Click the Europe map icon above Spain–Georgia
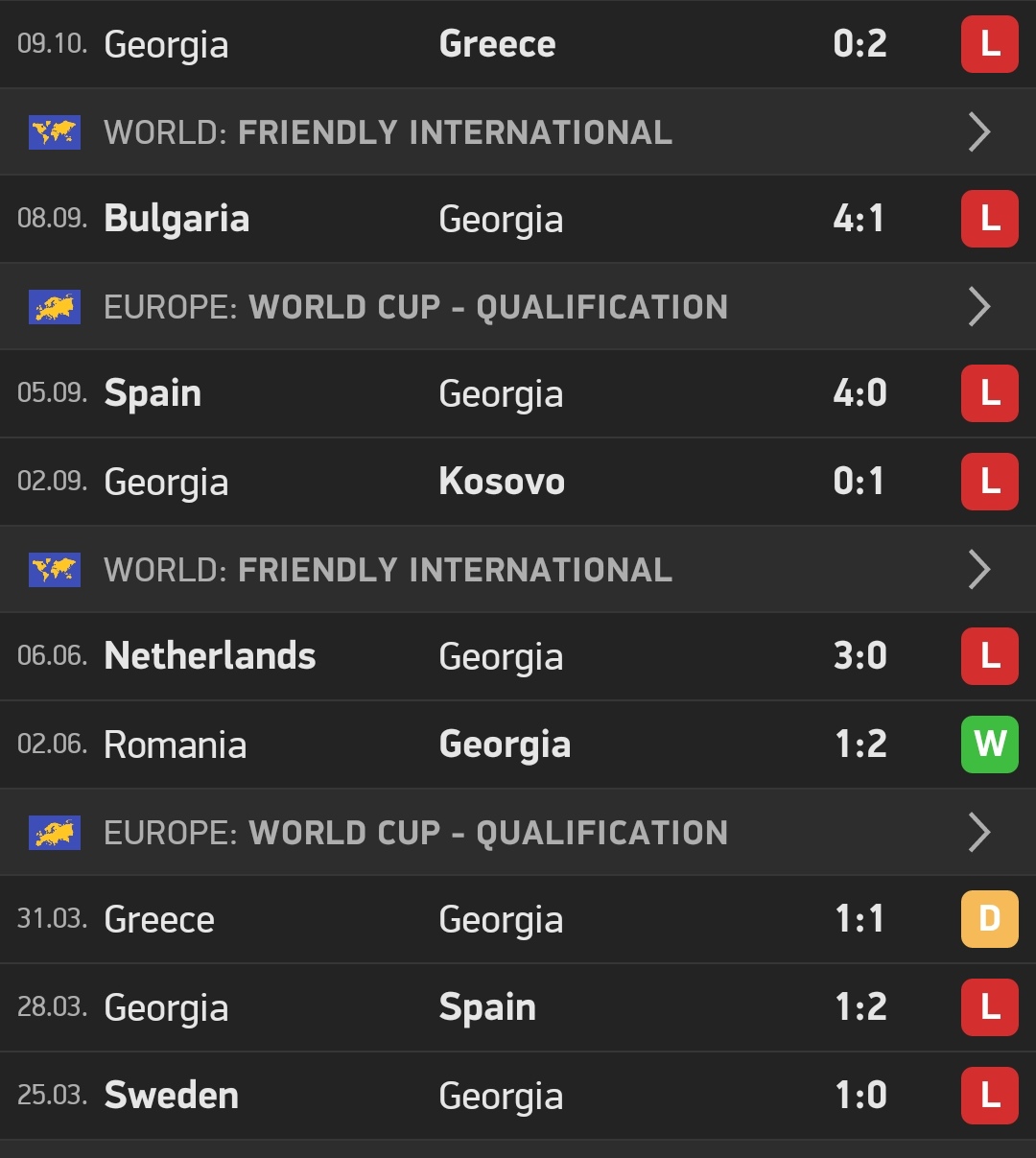 click(x=55, y=307)
